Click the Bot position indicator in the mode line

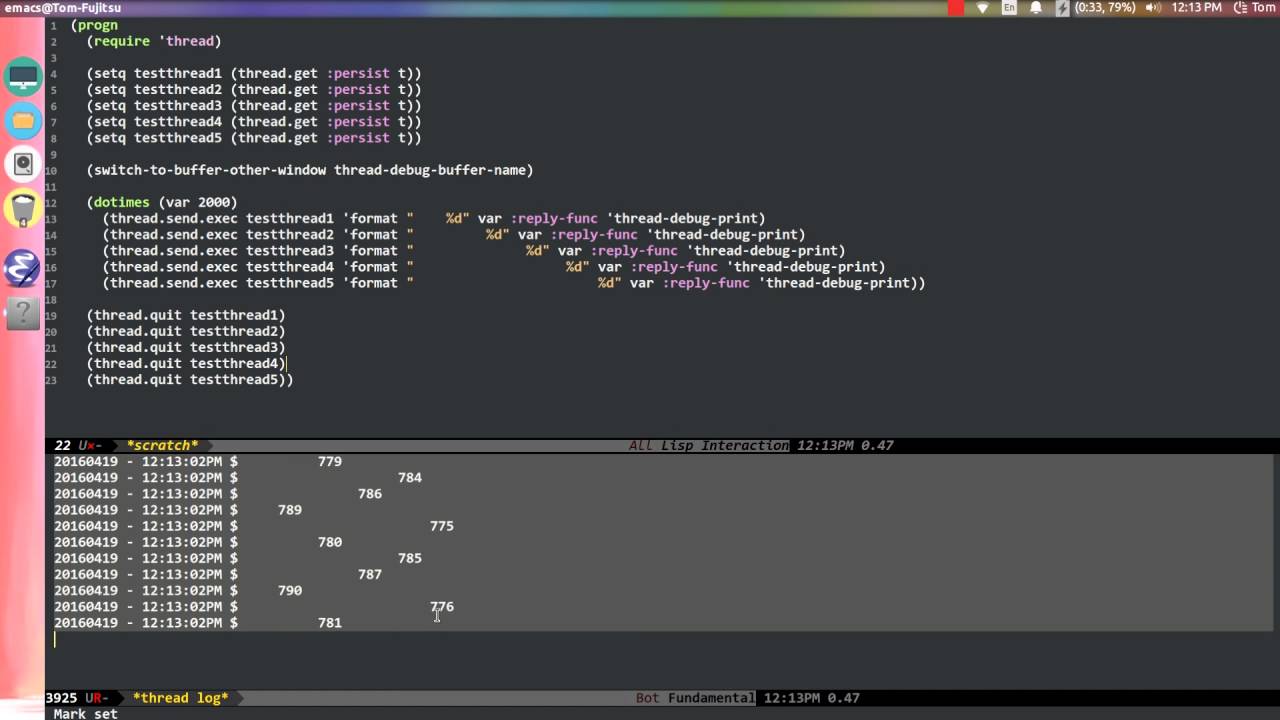click(648, 698)
